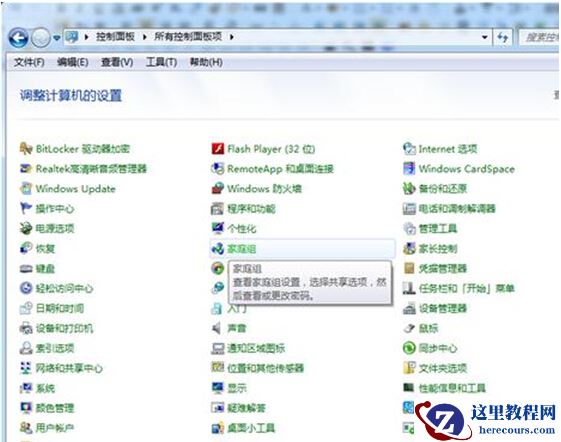The height and width of the screenshot is (442, 561).
Task: Expand the arrow after 所有控制面板项 breadcrumb
Action: coord(232,37)
